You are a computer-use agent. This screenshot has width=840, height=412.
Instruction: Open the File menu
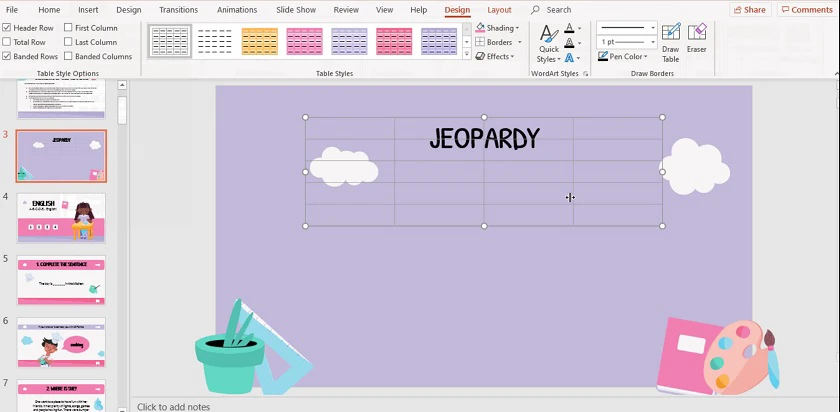tap(11, 10)
